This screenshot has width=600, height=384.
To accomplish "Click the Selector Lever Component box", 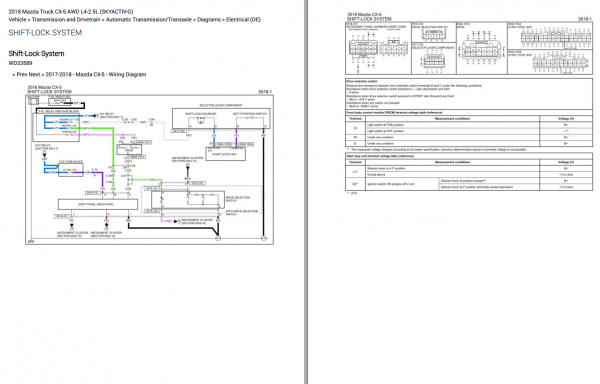I will coord(221,118).
